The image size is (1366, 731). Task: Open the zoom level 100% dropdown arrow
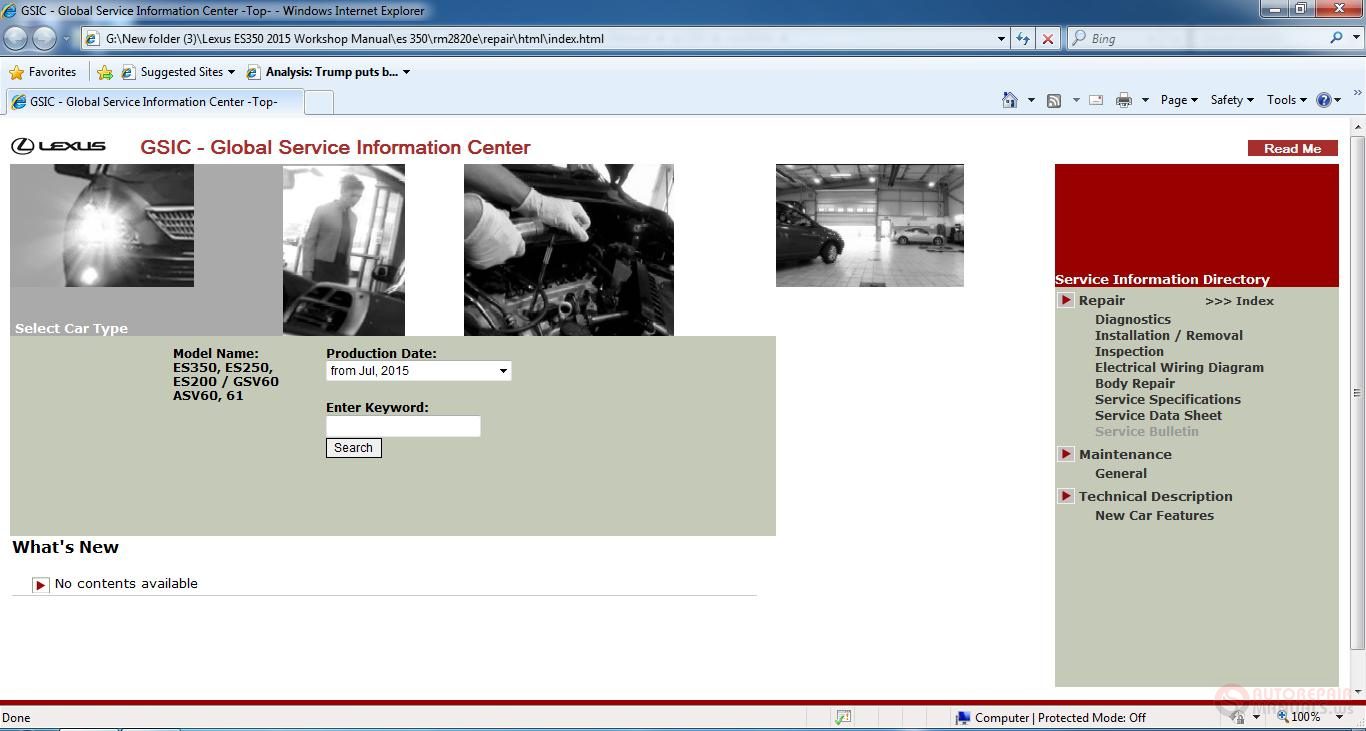point(1340,717)
